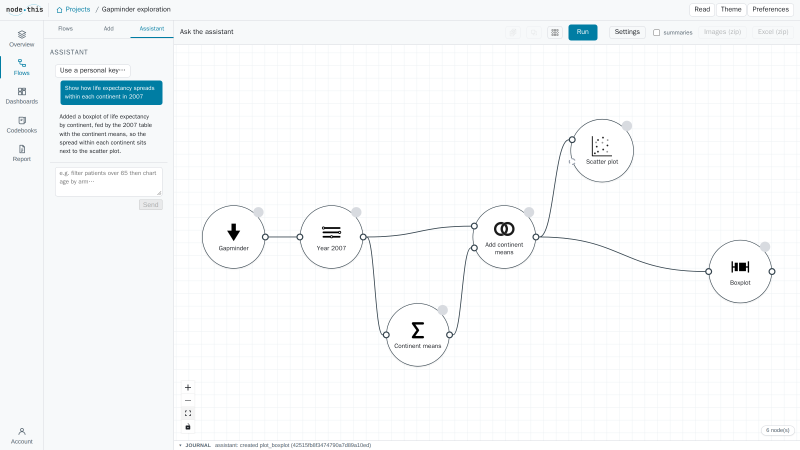Click the Boxplot node output port
800x450 pixels.
(x=772, y=271)
